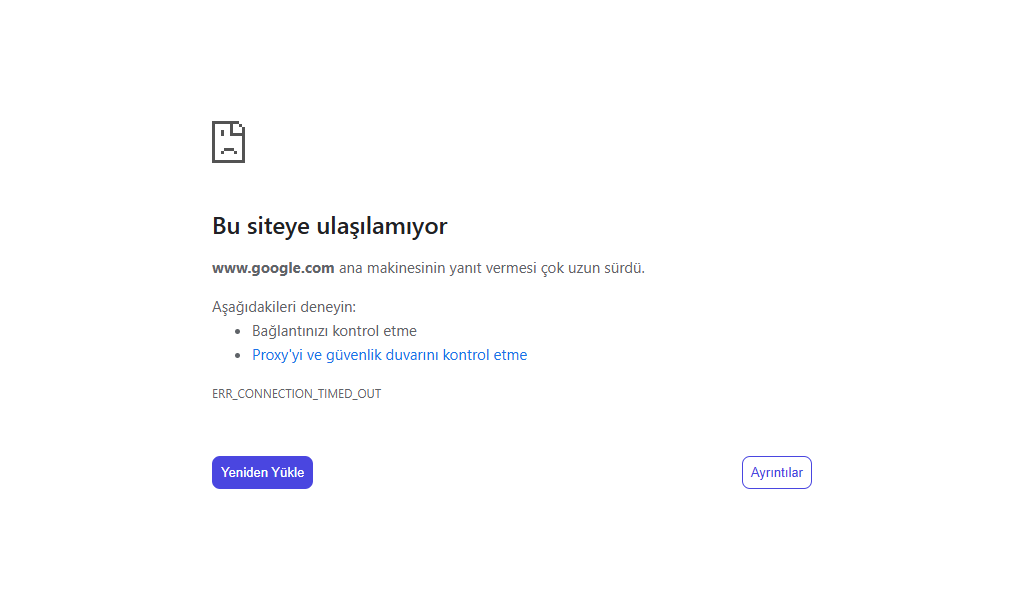Image resolution: width=1025 pixels, height=592 pixels.
Task: Click the 'Yeniden Yükle' reload button
Action: click(x=262, y=472)
